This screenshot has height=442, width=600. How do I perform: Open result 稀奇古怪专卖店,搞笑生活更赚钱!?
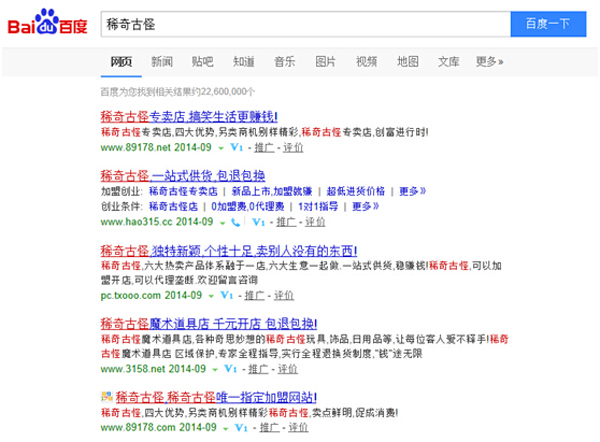(x=189, y=116)
